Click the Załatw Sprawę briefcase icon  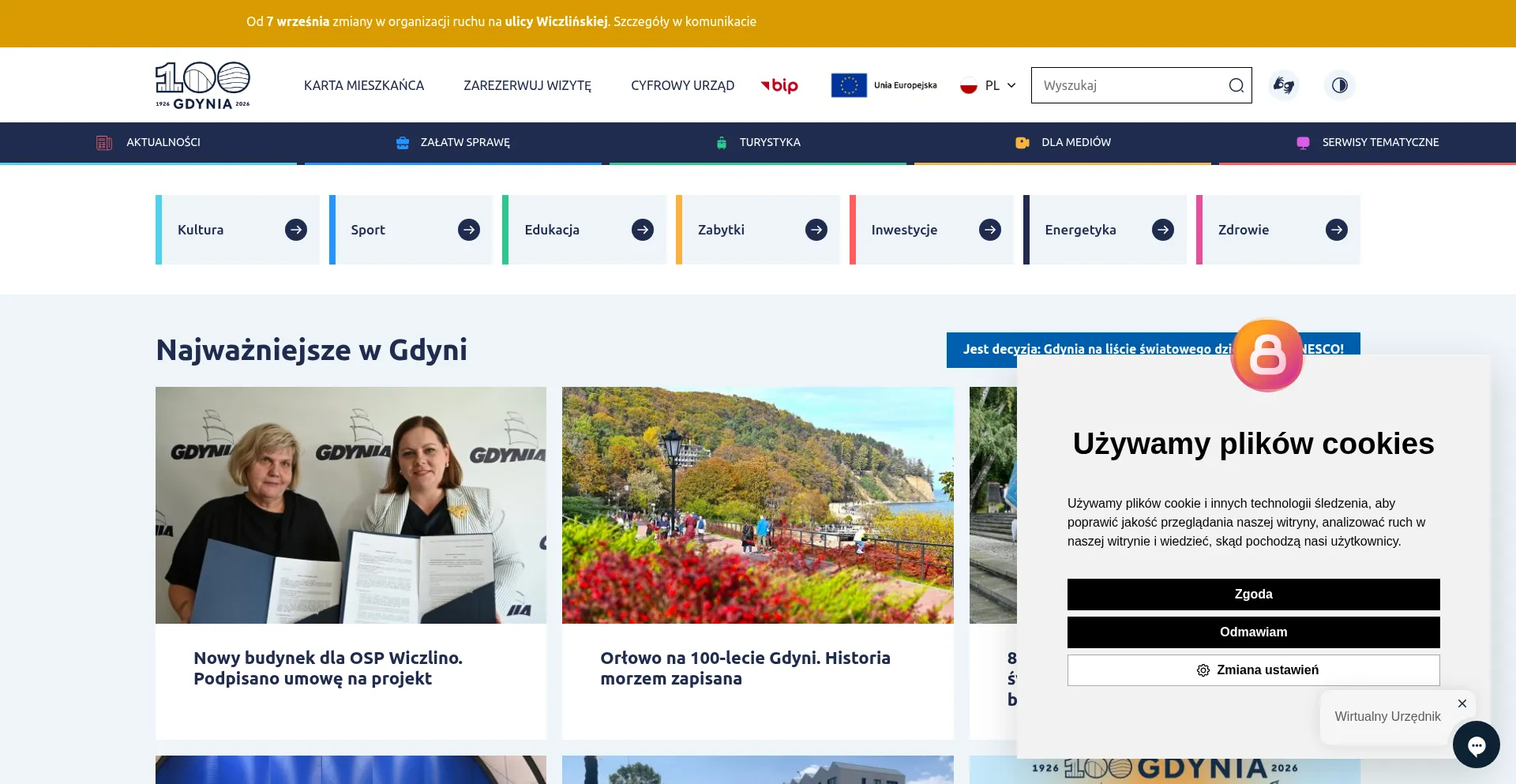pyautogui.click(x=403, y=143)
